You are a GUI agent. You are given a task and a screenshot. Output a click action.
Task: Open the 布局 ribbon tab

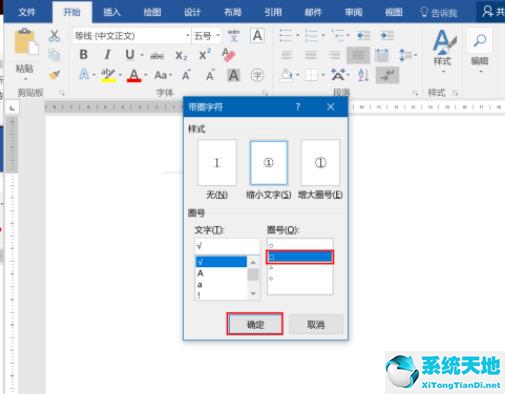[232, 12]
